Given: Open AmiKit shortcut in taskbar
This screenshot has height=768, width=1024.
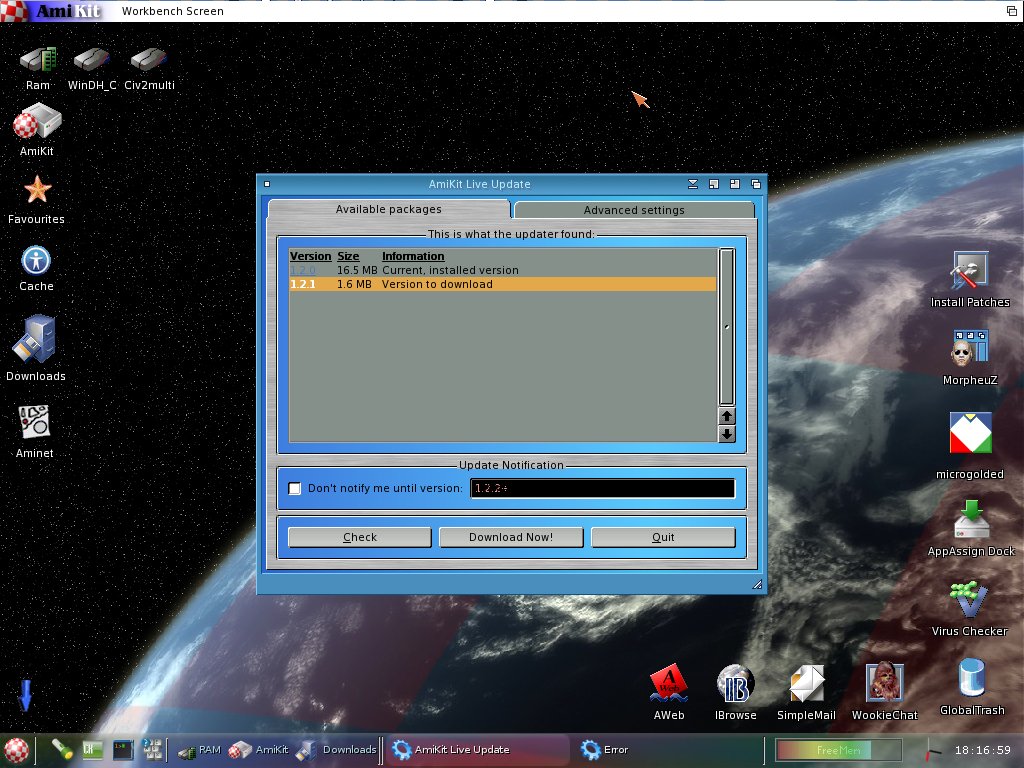Looking at the screenshot, I should 258,750.
